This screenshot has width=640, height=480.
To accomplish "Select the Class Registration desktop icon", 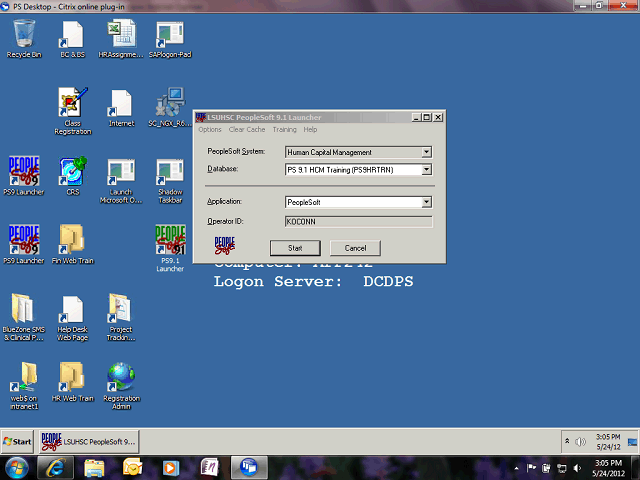I will (x=73, y=111).
